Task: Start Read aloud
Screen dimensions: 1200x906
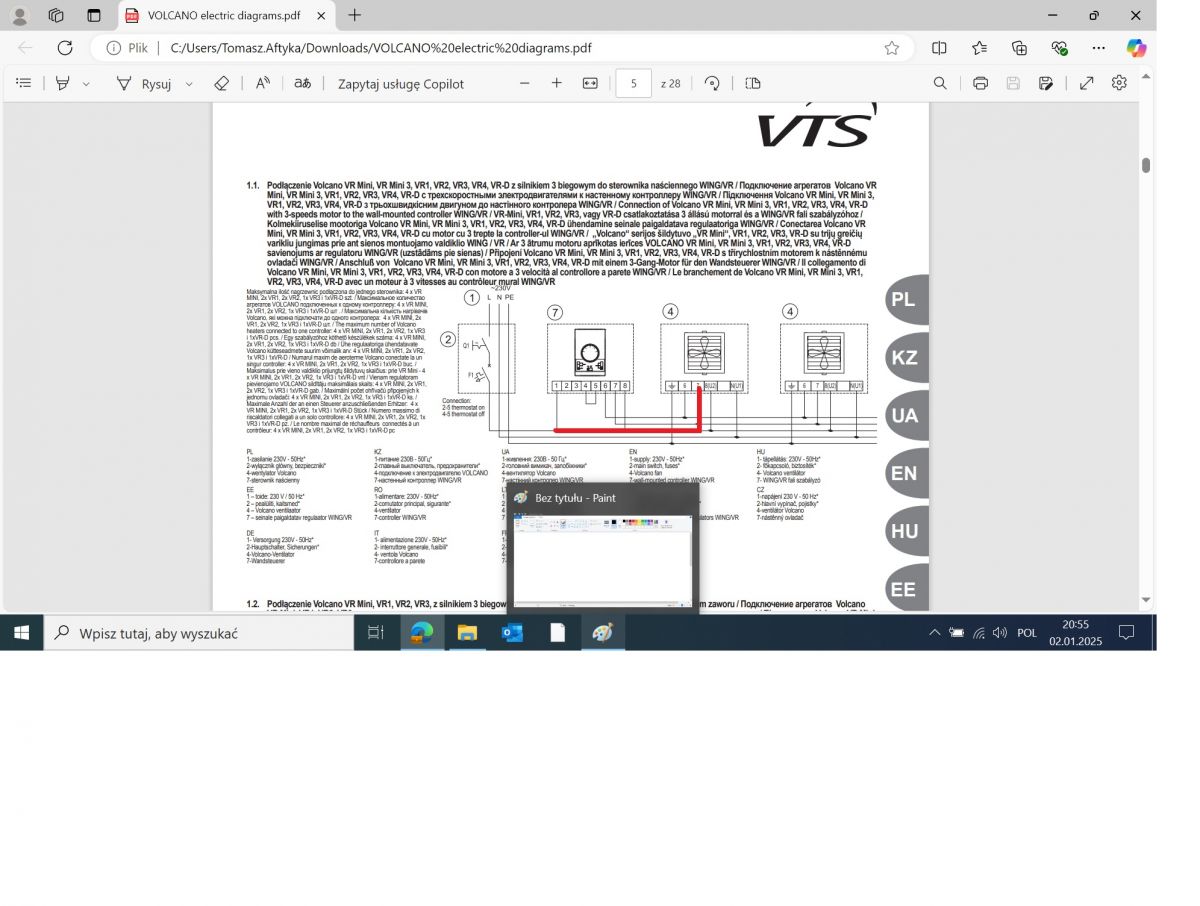Action: 263,84
